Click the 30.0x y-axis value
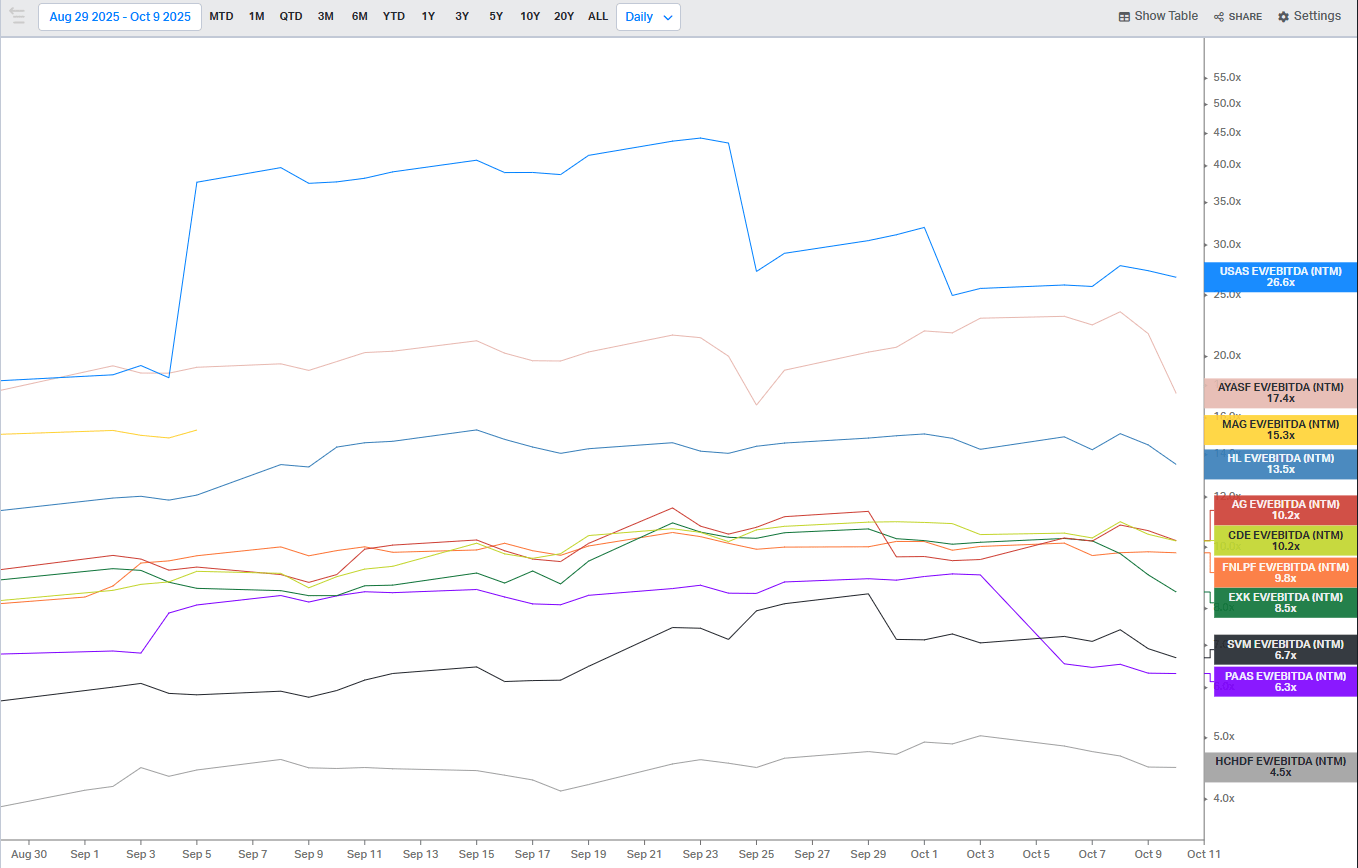Image resolution: width=1358 pixels, height=868 pixels. [1227, 245]
